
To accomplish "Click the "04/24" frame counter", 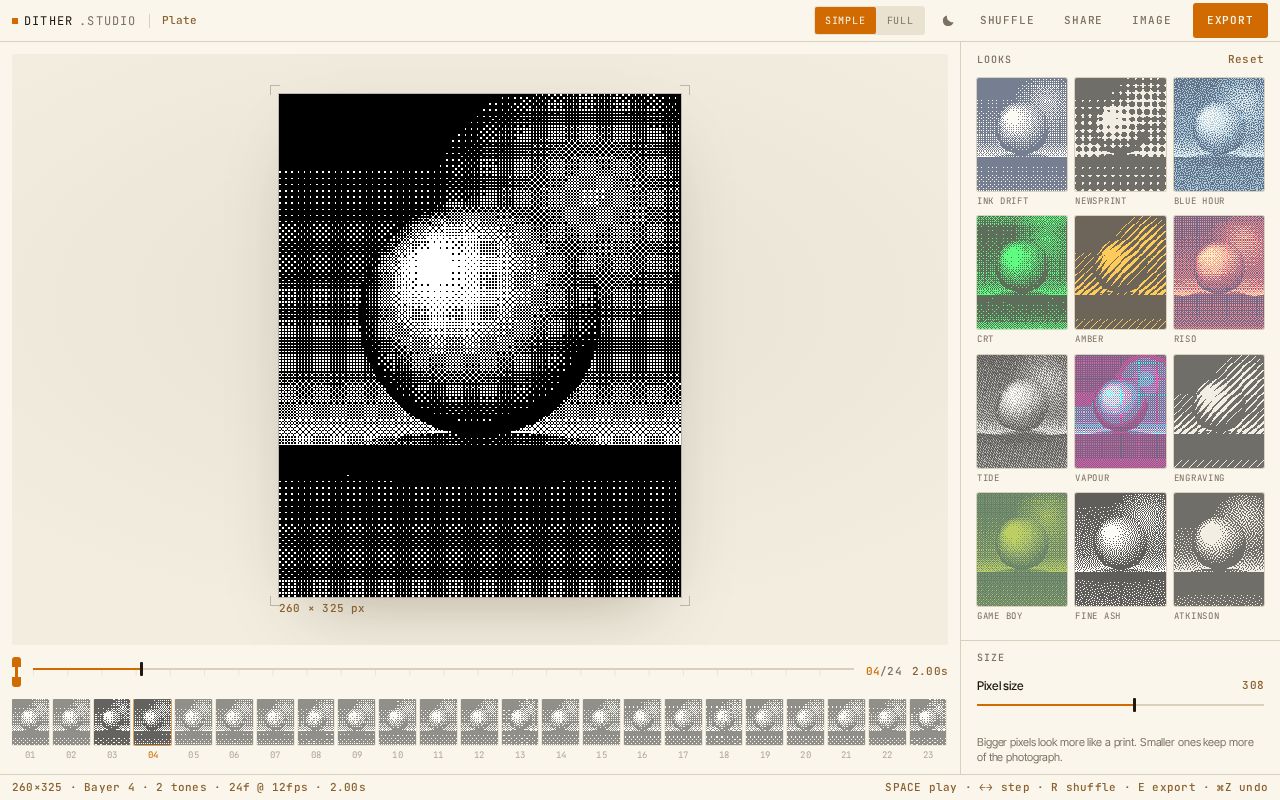I will pos(884,672).
